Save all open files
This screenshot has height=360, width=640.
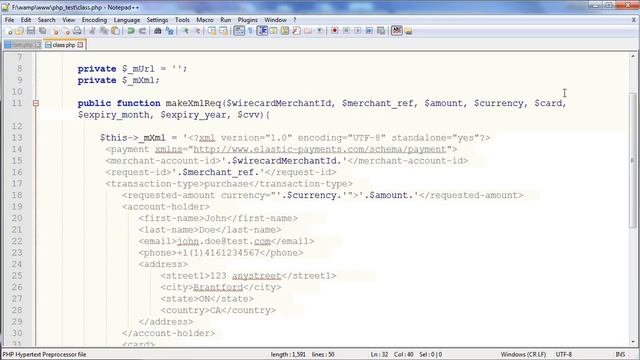click(42, 31)
